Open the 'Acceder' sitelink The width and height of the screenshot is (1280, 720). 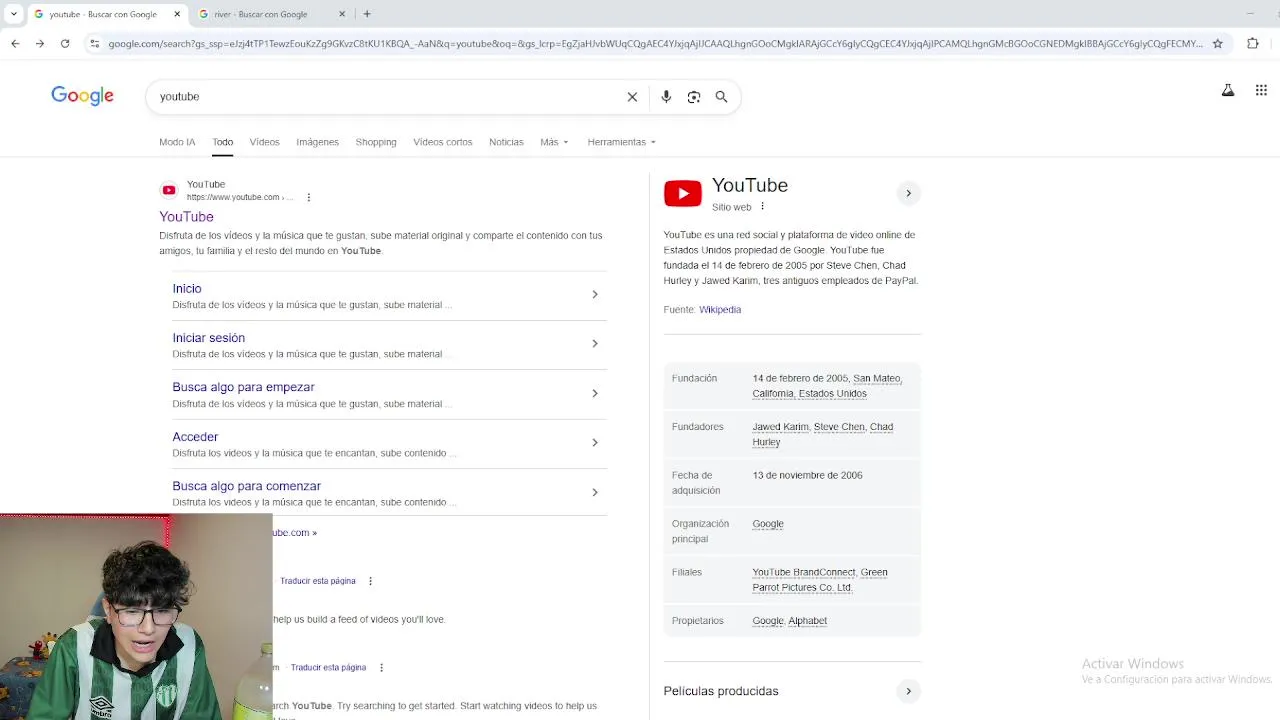(195, 437)
